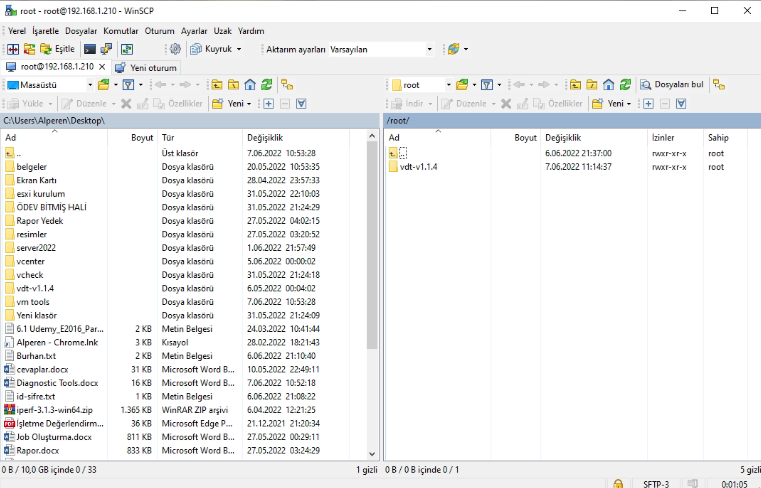This screenshot has height=488, width=761.
Task: Click the Keep Remote Directory Updated icon
Action: coord(127,49)
